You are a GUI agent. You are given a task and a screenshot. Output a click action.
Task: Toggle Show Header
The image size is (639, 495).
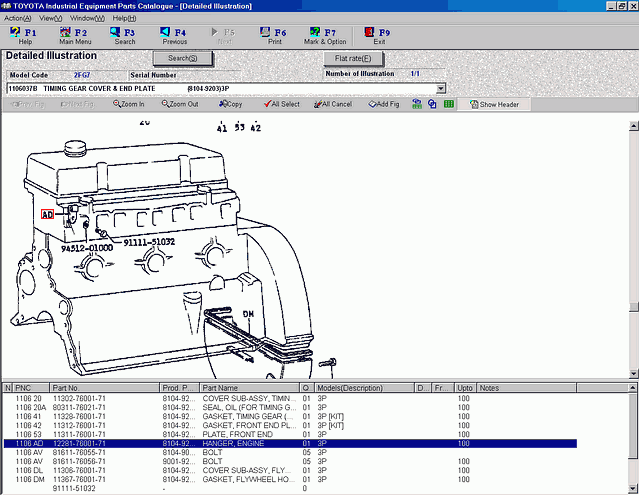(494, 104)
